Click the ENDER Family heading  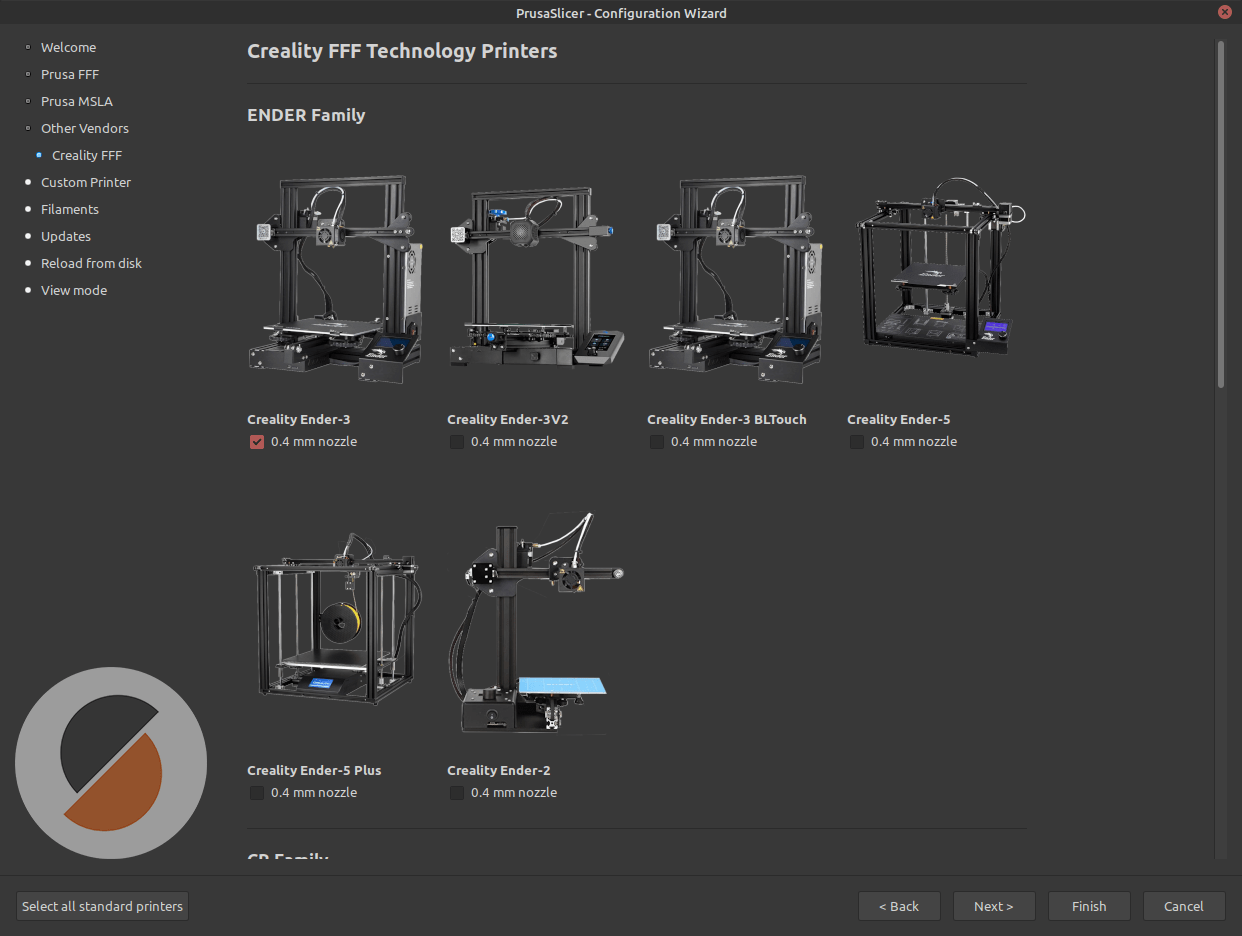(306, 115)
